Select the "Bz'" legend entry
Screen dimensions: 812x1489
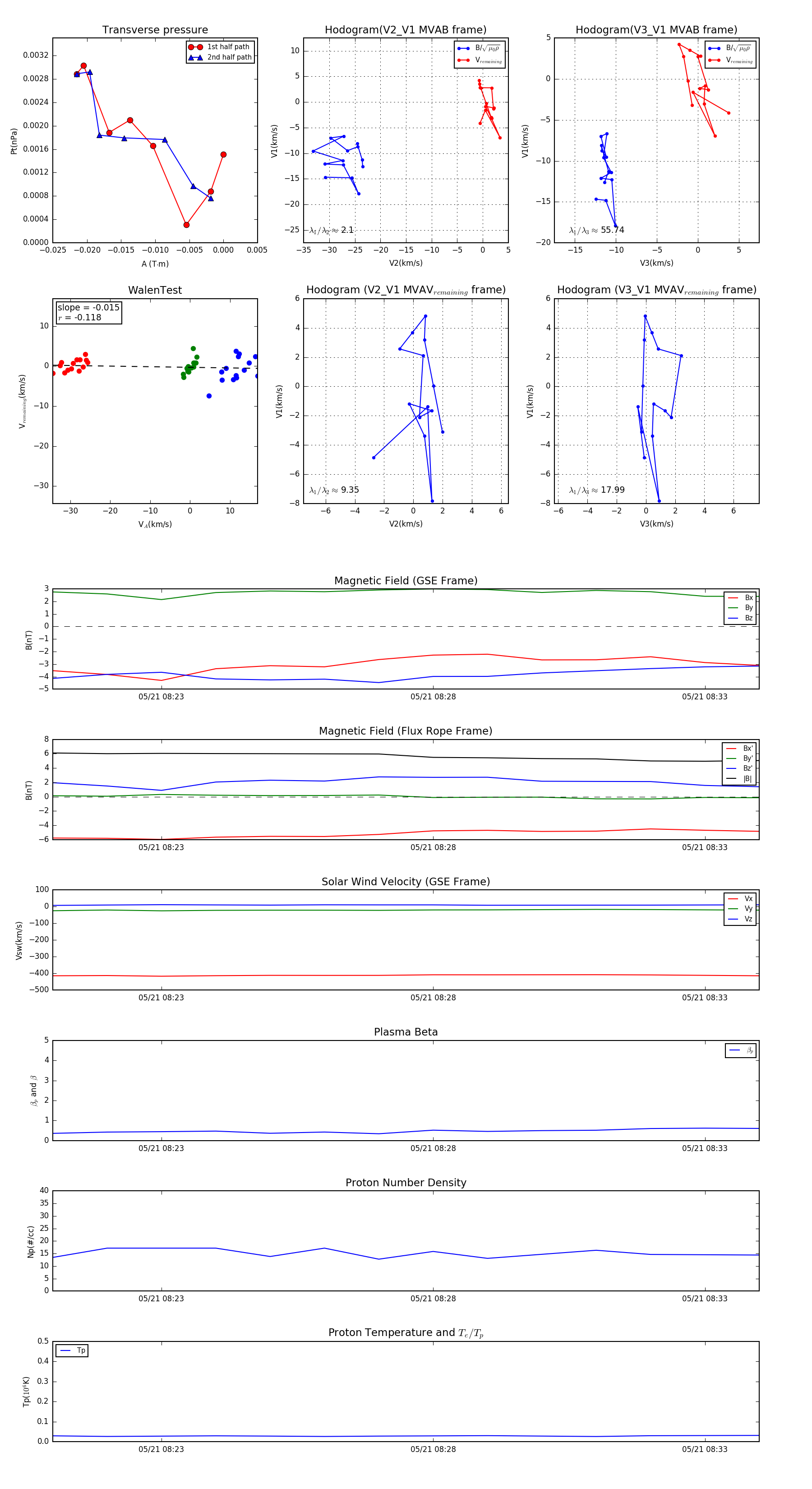[x=739, y=768]
